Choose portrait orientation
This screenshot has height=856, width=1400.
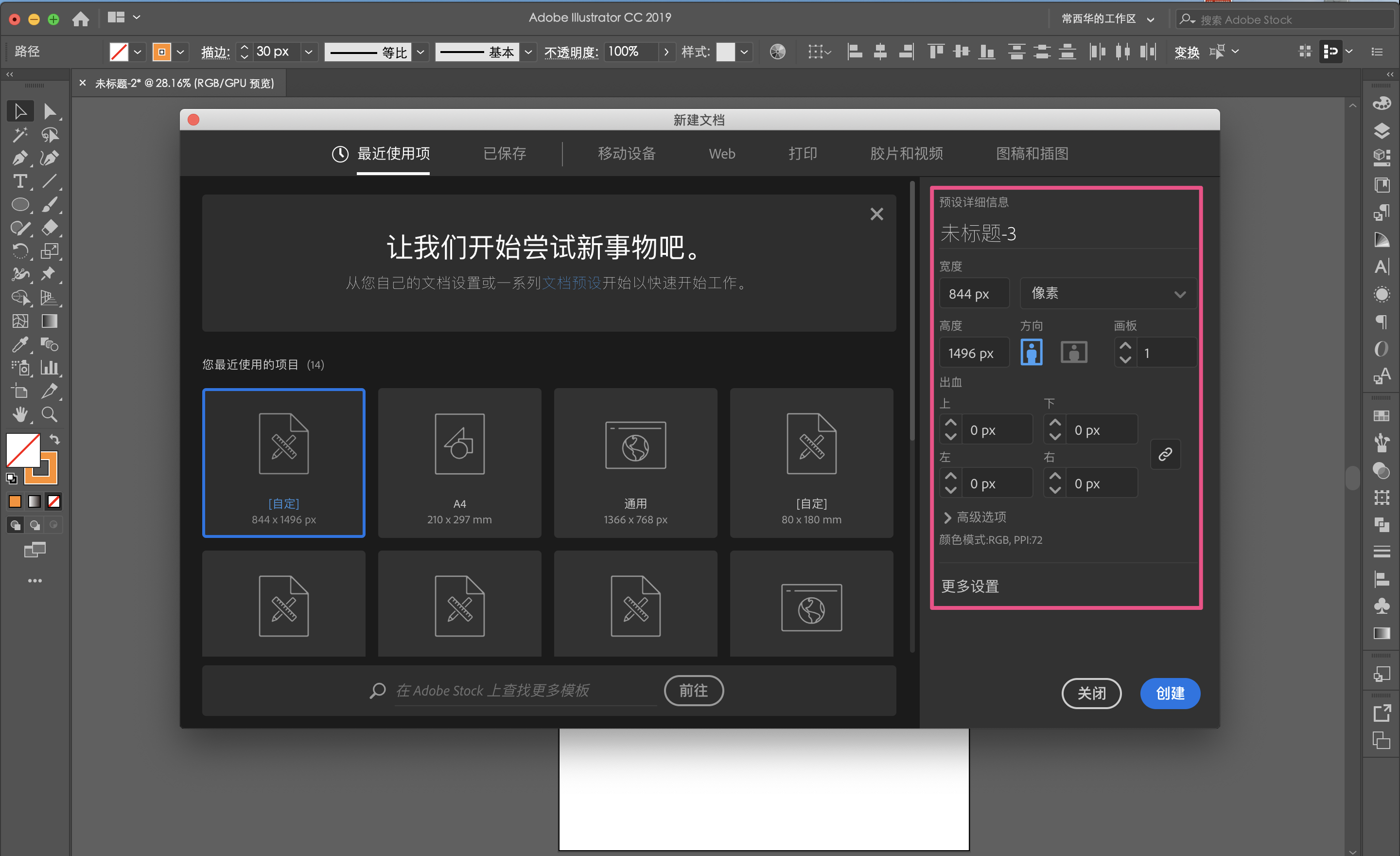[x=1031, y=353]
